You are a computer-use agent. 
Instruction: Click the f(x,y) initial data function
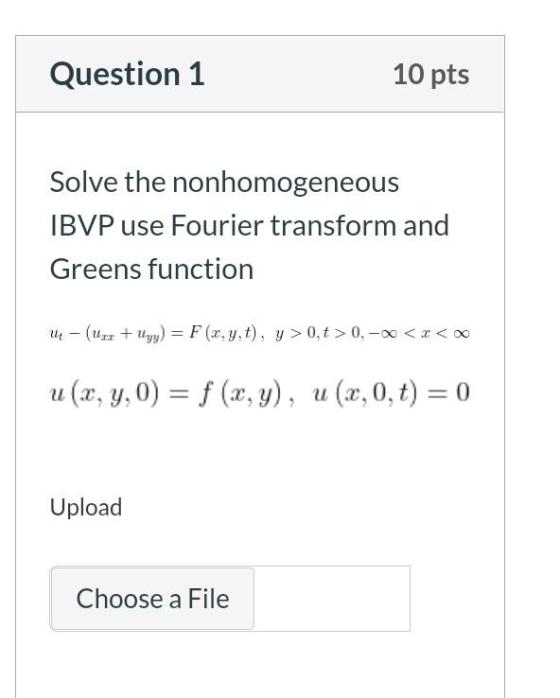pos(240,394)
